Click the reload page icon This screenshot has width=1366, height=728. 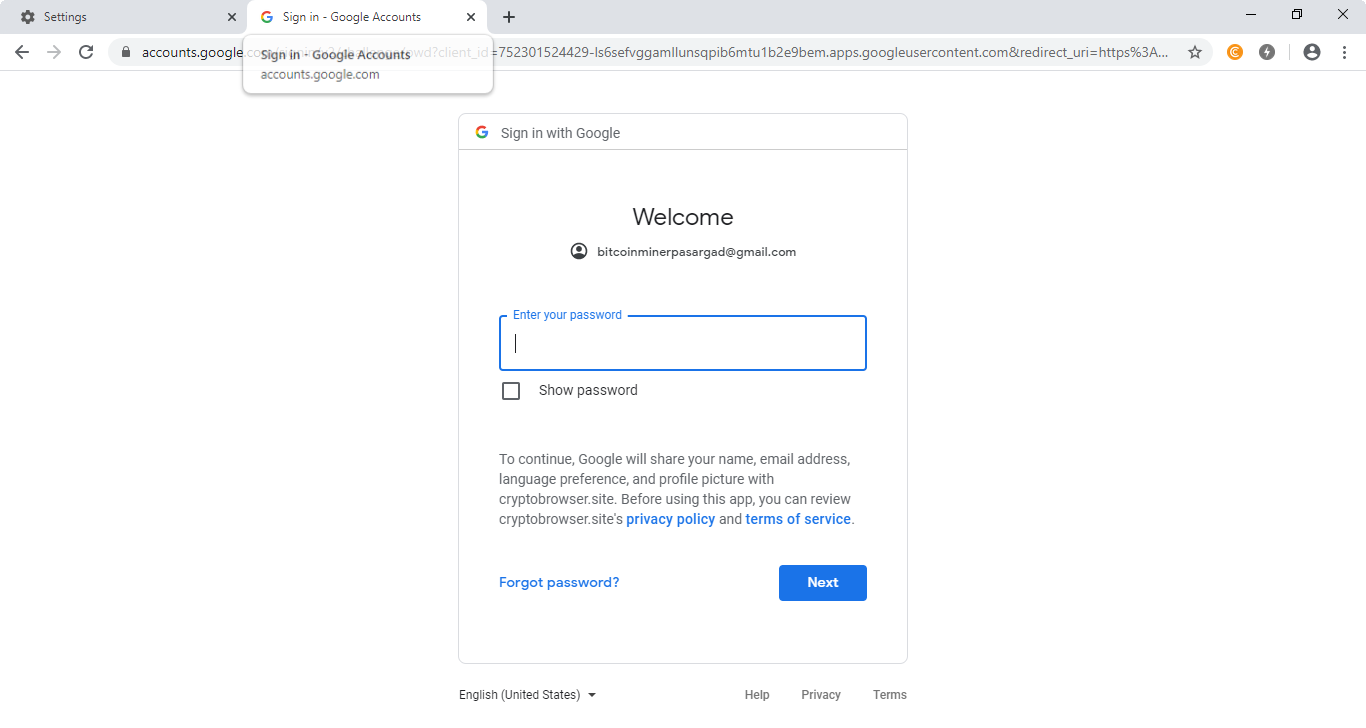coord(86,52)
